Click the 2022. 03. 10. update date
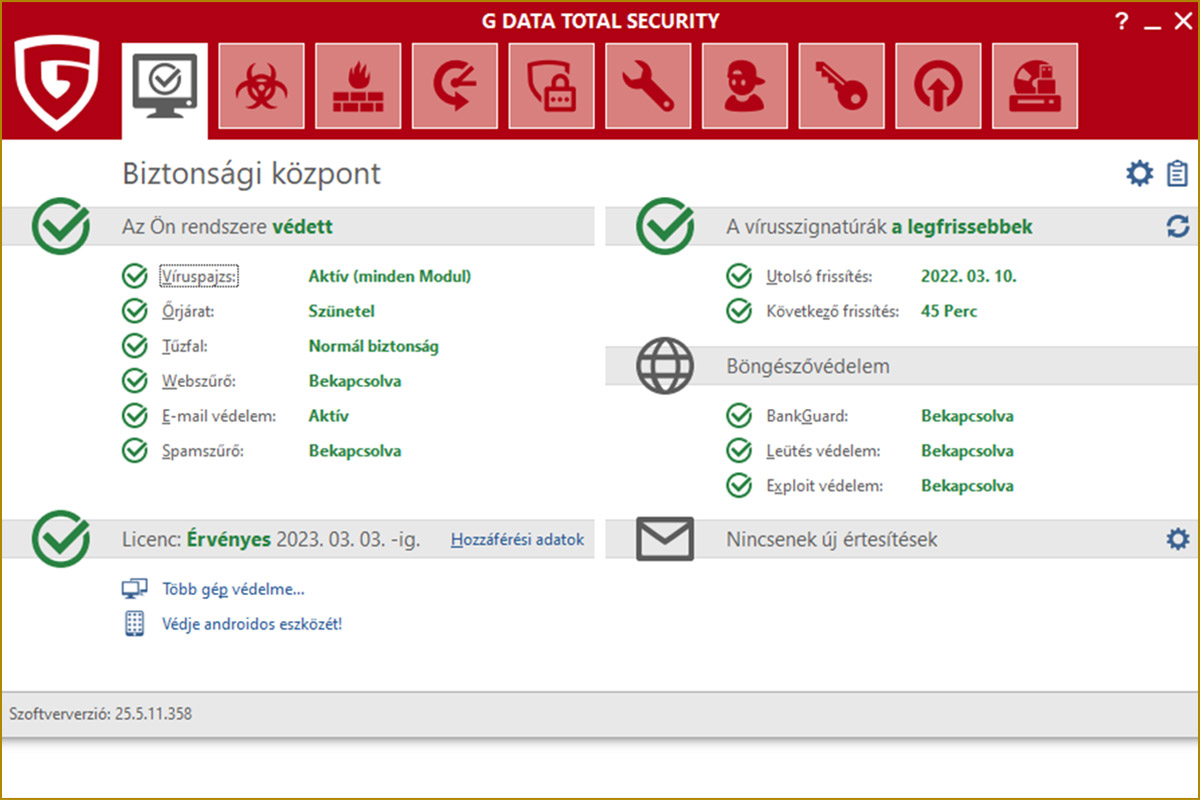 coord(969,276)
